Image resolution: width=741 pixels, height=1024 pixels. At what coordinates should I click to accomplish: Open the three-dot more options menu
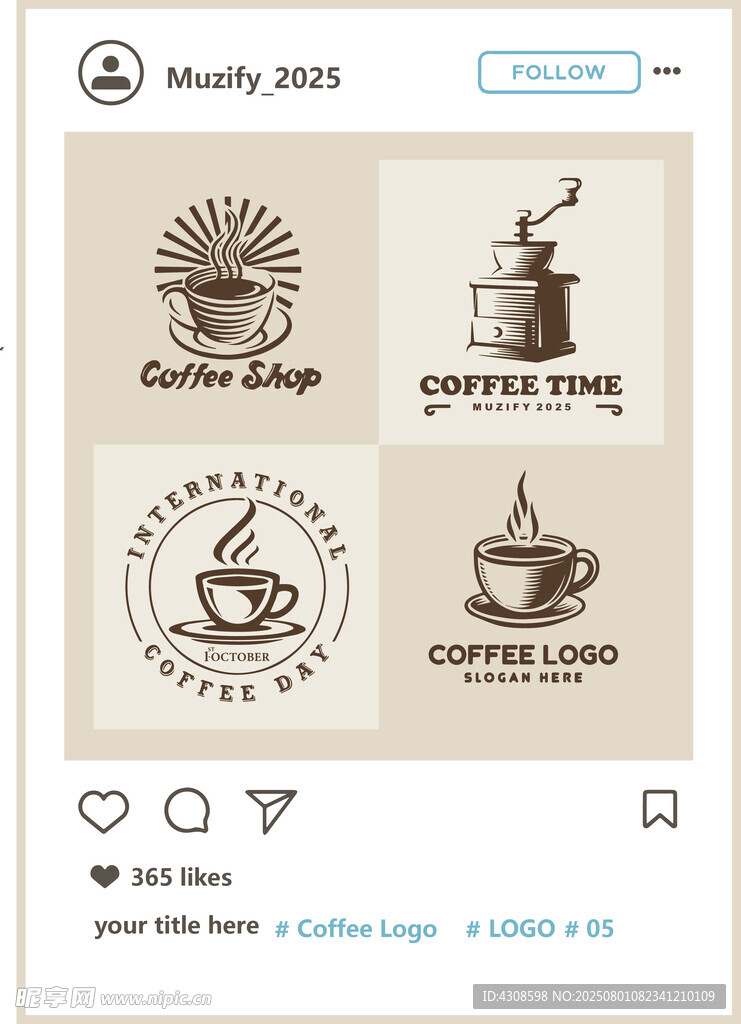coord(667,71)
